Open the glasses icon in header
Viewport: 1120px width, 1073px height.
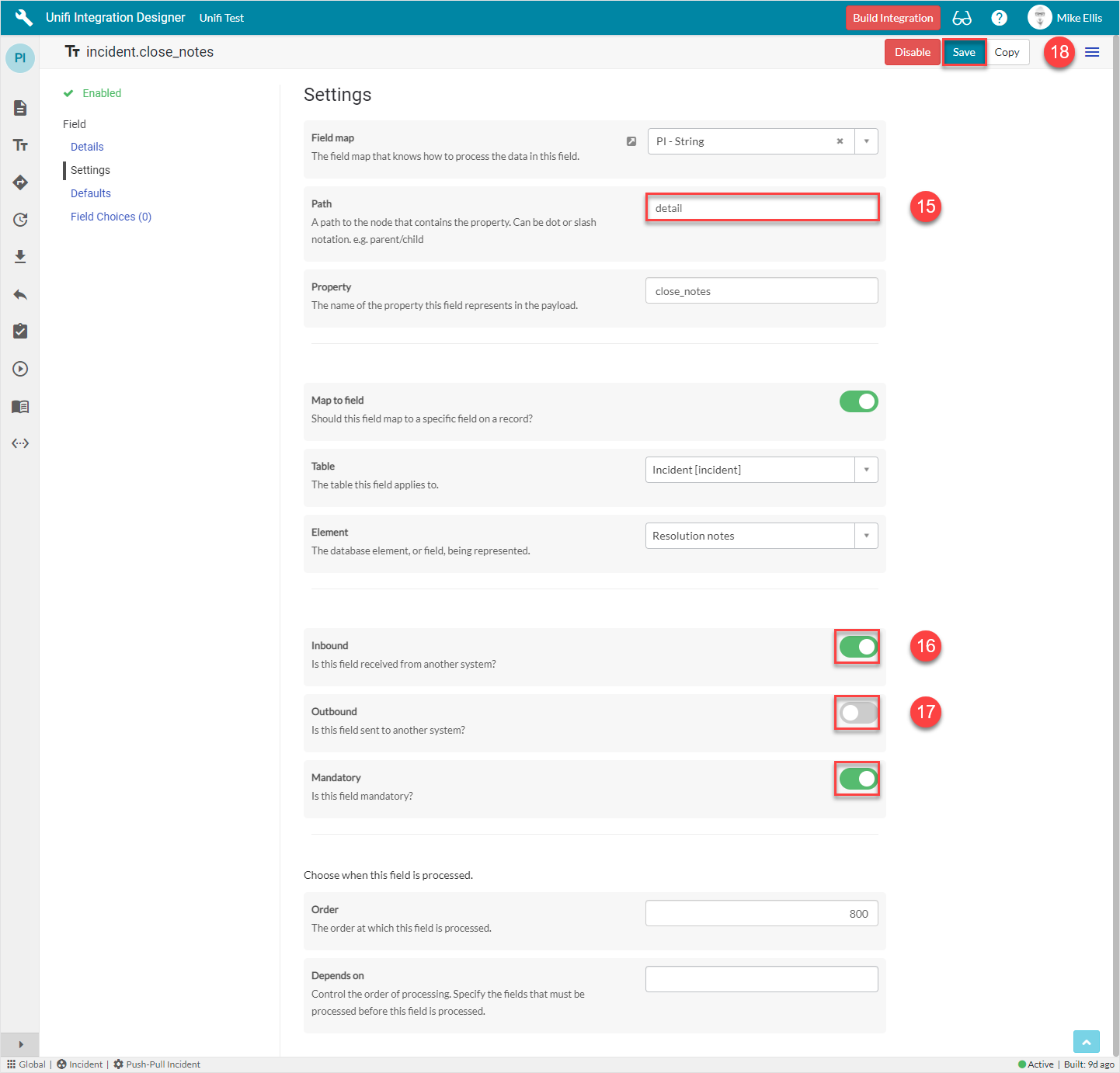coord(962,18)
